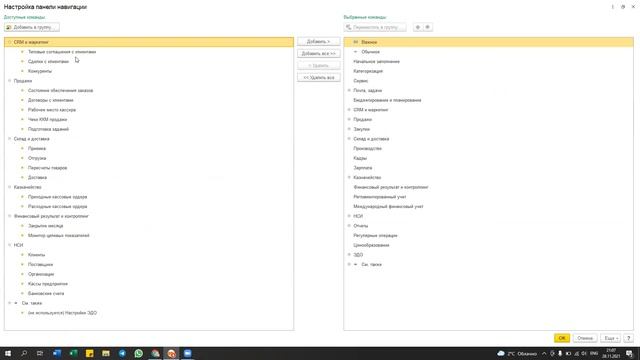Image resolution: width=640 pixels, height=360 pixels.
Task: Expand 'Отчеты' in selected commands
Action: click(349, 226)
